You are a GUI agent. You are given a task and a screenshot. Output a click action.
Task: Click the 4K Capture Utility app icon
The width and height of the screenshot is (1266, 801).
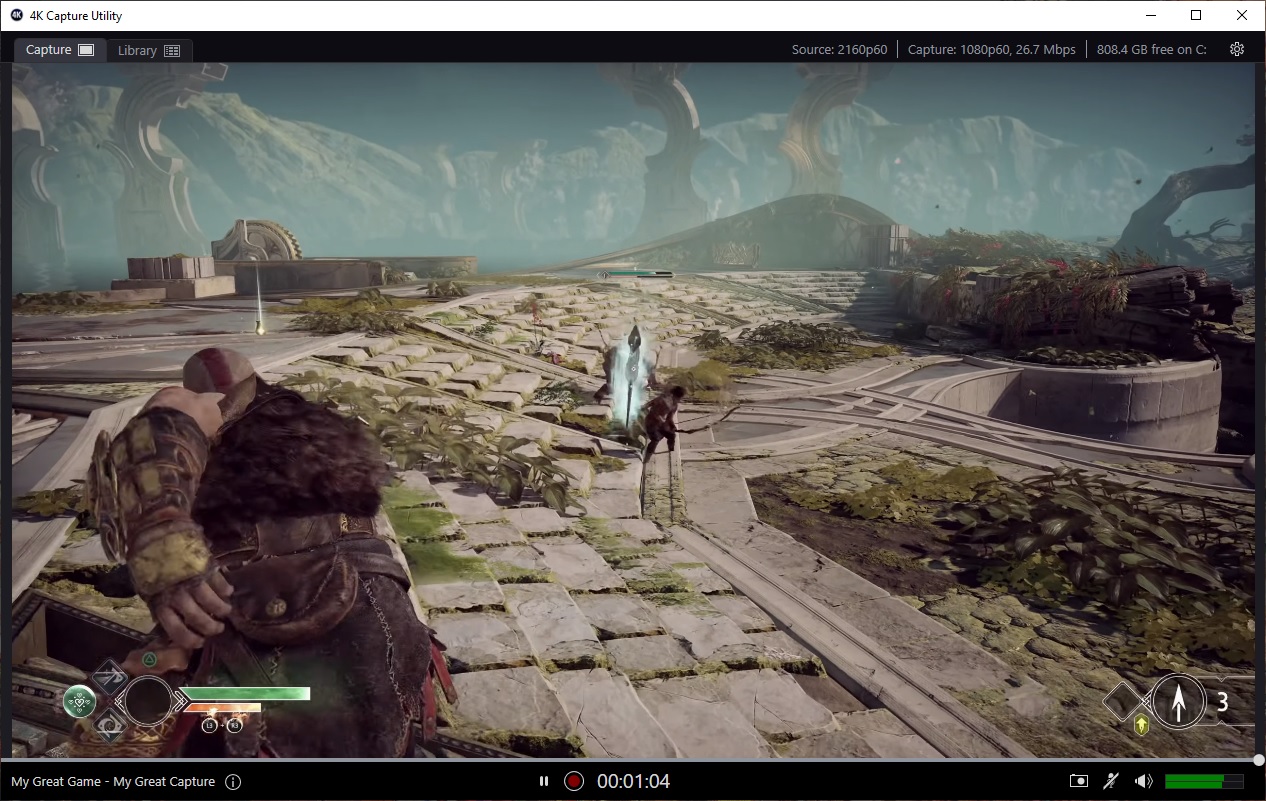click(x=17, y=15)
